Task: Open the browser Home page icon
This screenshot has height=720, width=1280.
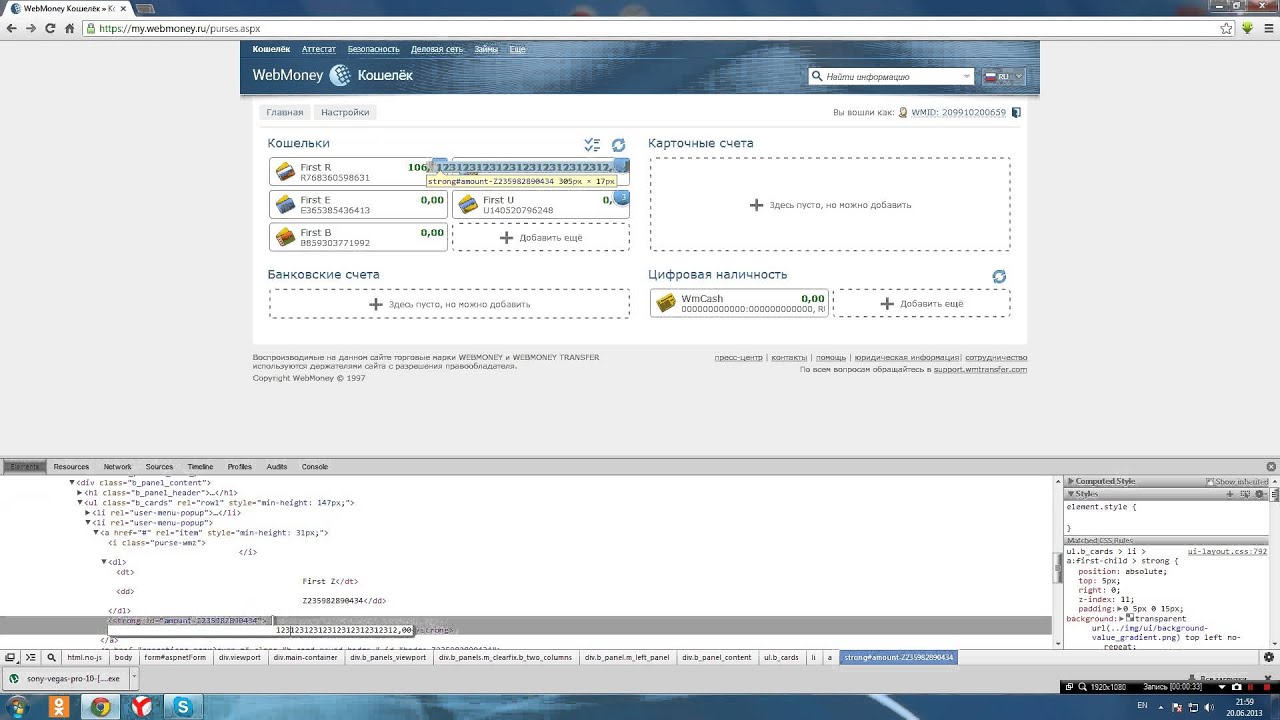Action: tap(69, 28)
